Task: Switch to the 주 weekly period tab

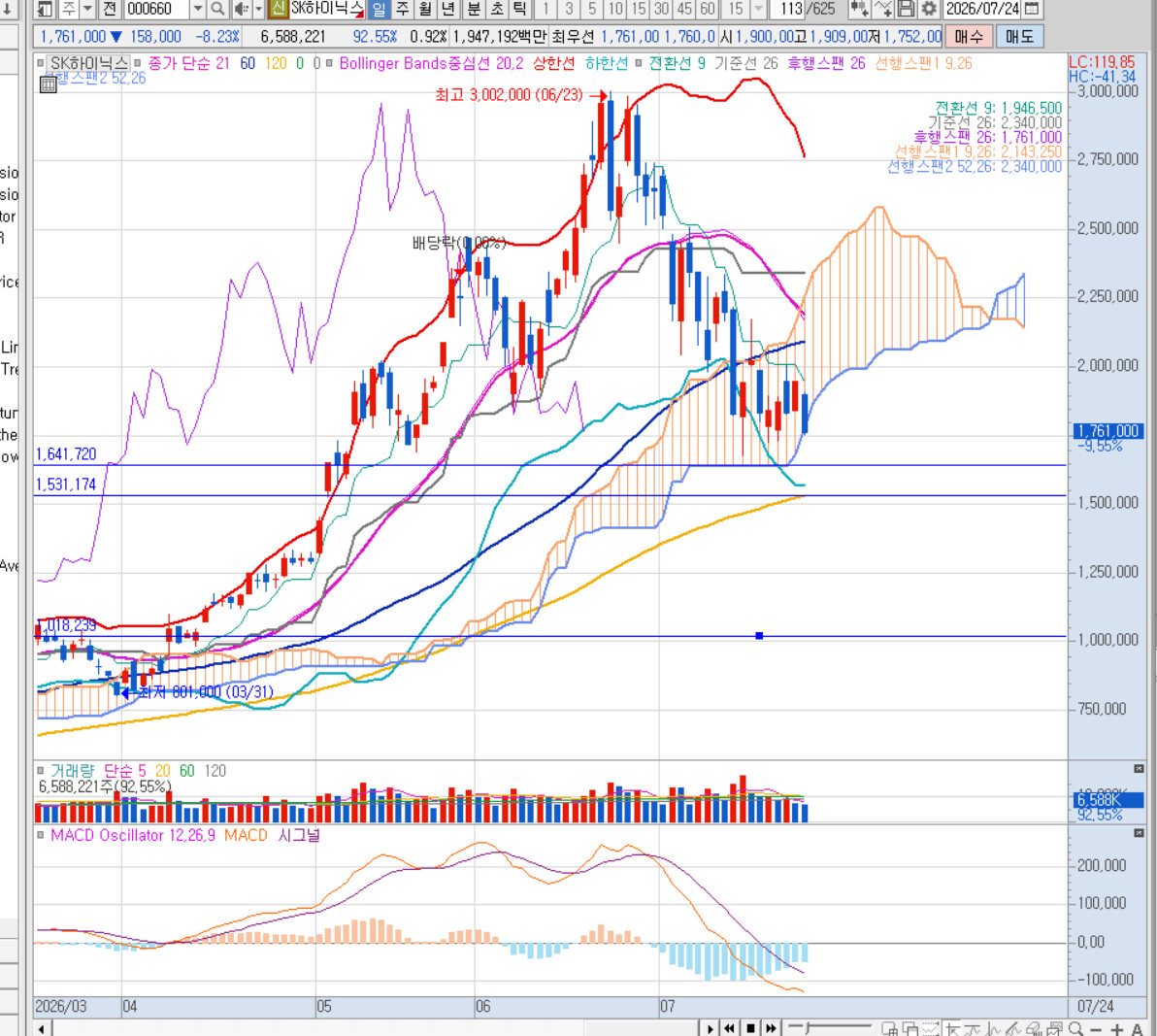Action: 402,9
